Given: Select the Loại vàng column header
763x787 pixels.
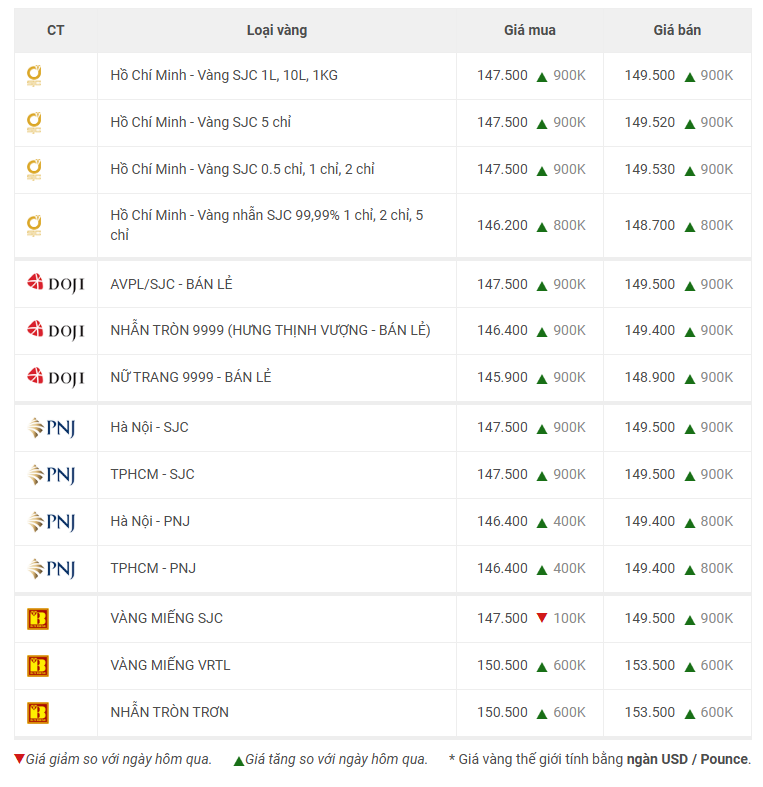Looking at the screenshot, I should pos(277,30).
